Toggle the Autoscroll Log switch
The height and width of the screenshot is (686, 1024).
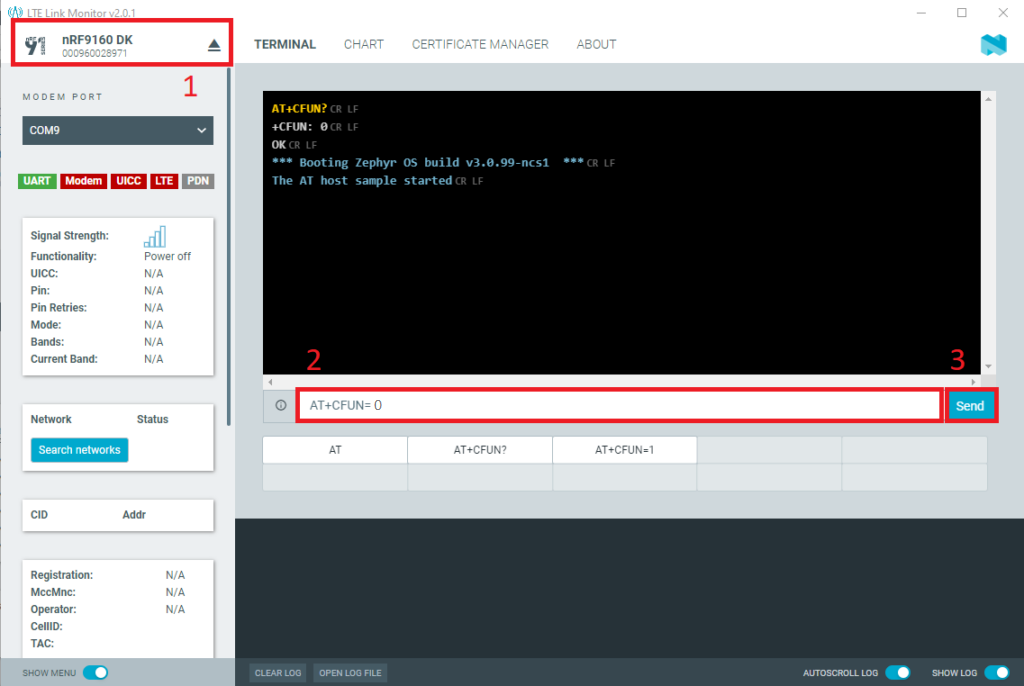[x=897, y=672]
